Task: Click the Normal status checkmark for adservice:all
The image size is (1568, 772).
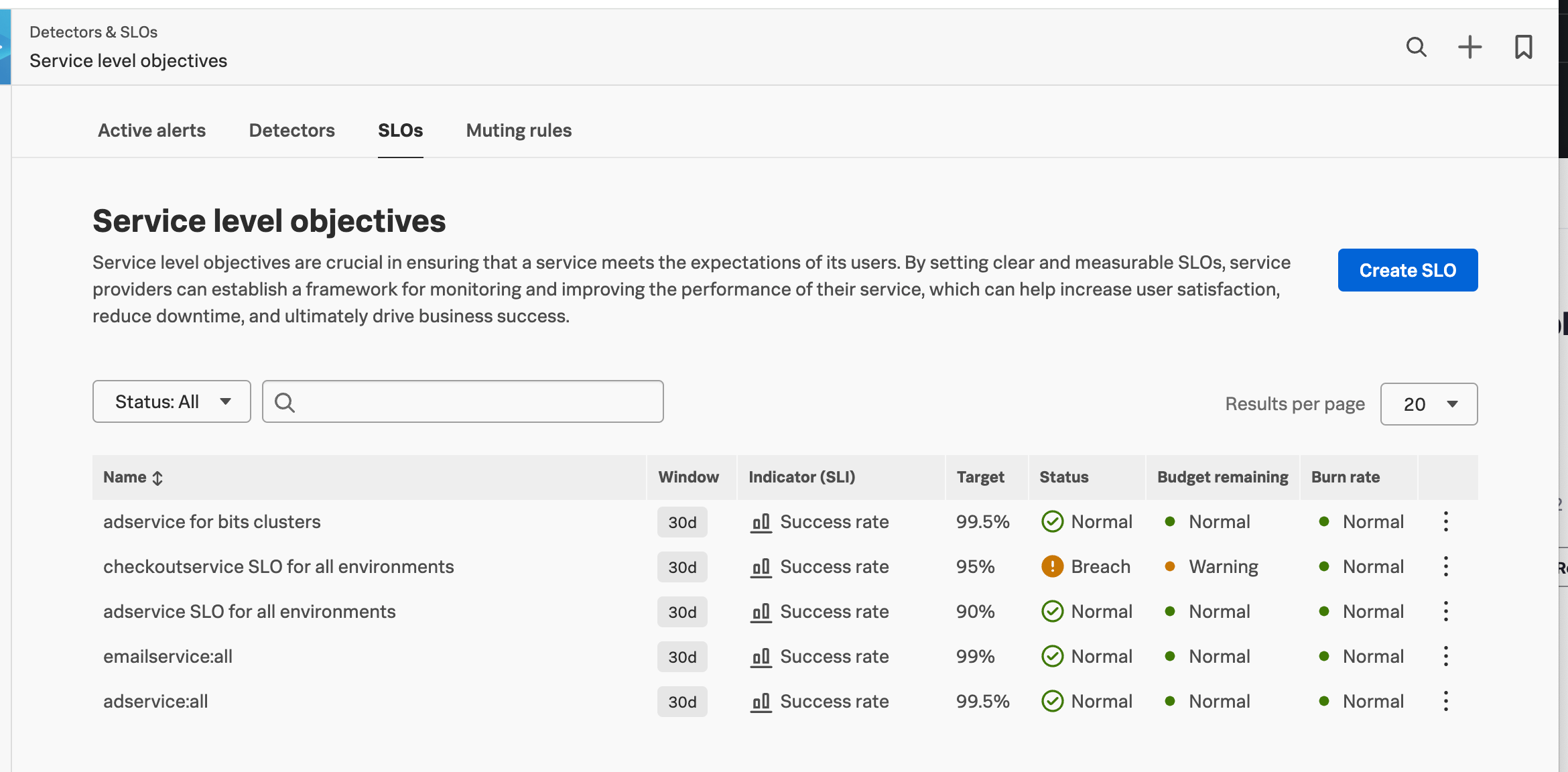Action: pos(1052,701)
